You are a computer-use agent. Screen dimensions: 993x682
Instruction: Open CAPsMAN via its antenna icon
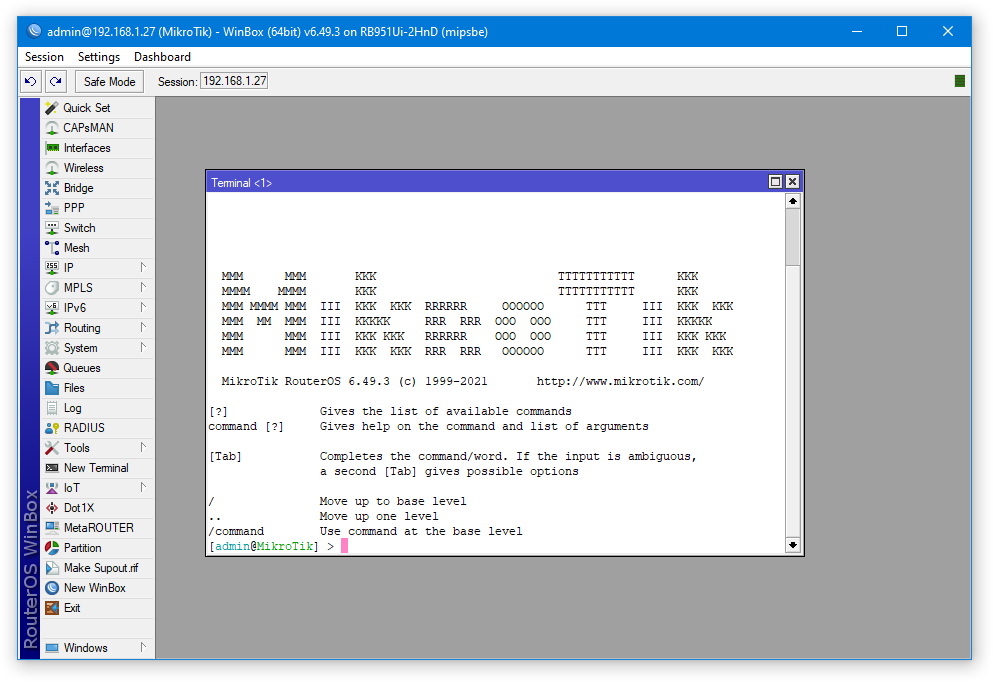pyautogui.click(x=52, y=128)
